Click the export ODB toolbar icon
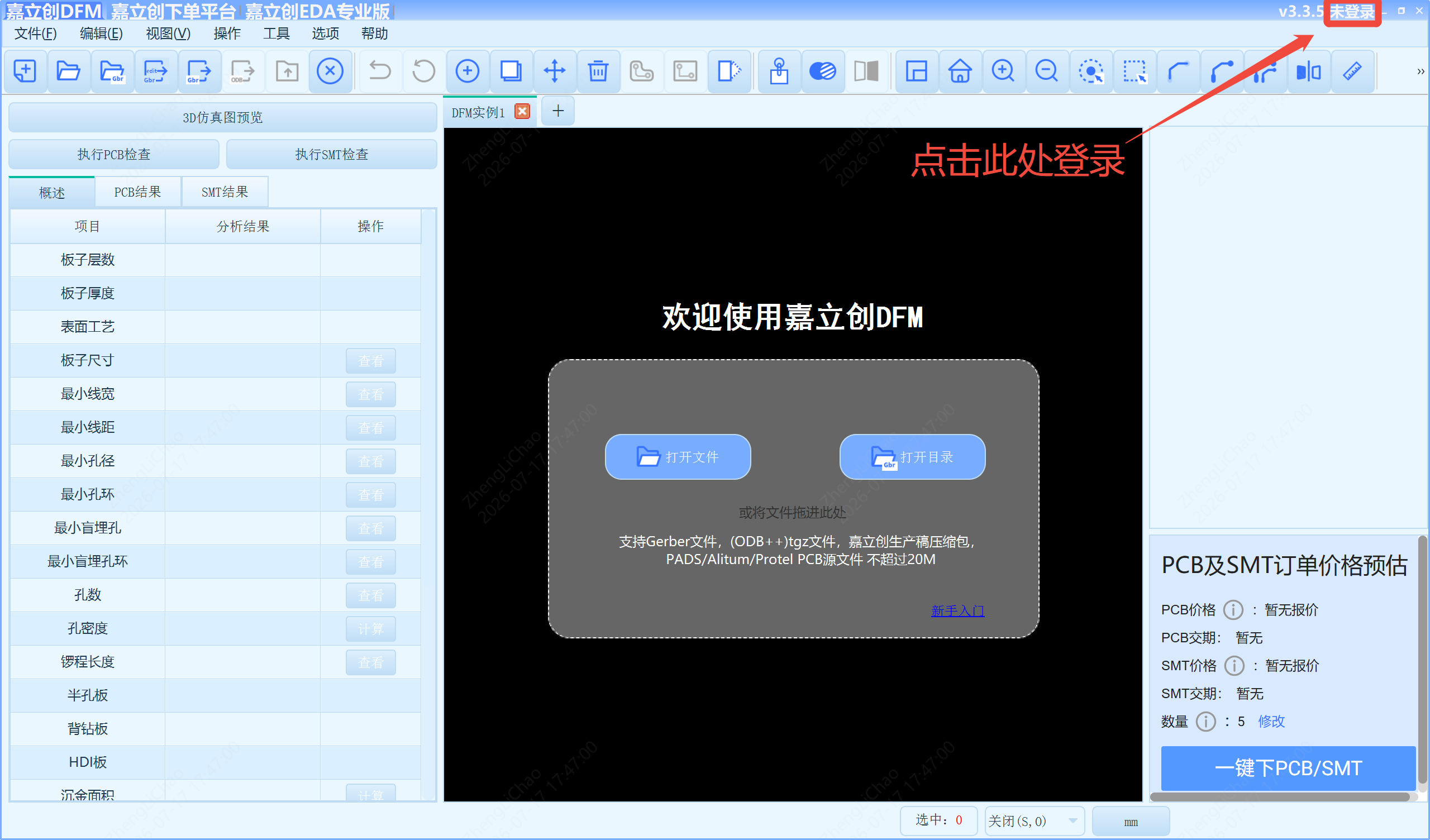The width and height of the screenshot is (1430, 840). 242,71
